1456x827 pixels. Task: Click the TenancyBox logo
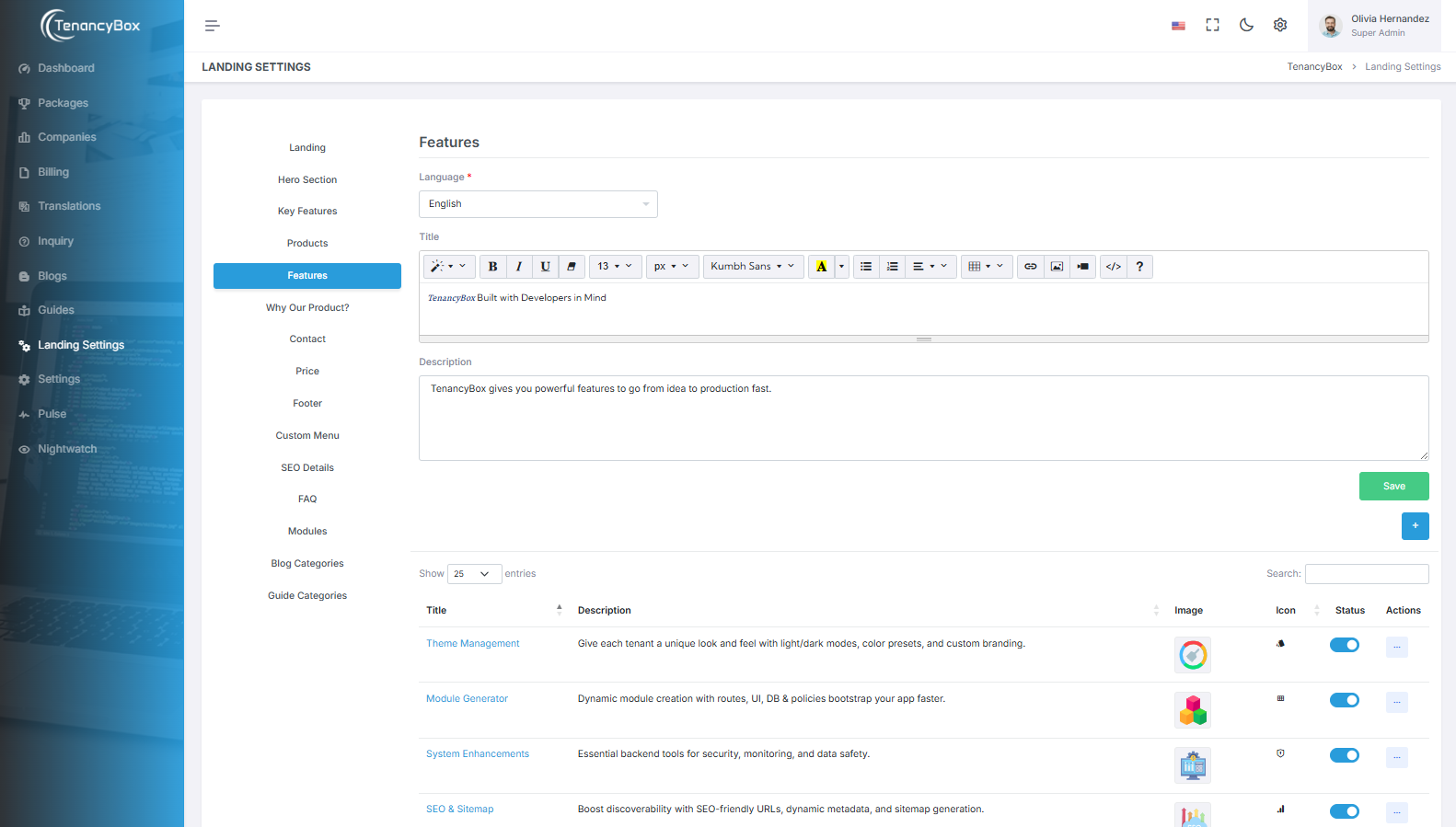tap(91, 26)
